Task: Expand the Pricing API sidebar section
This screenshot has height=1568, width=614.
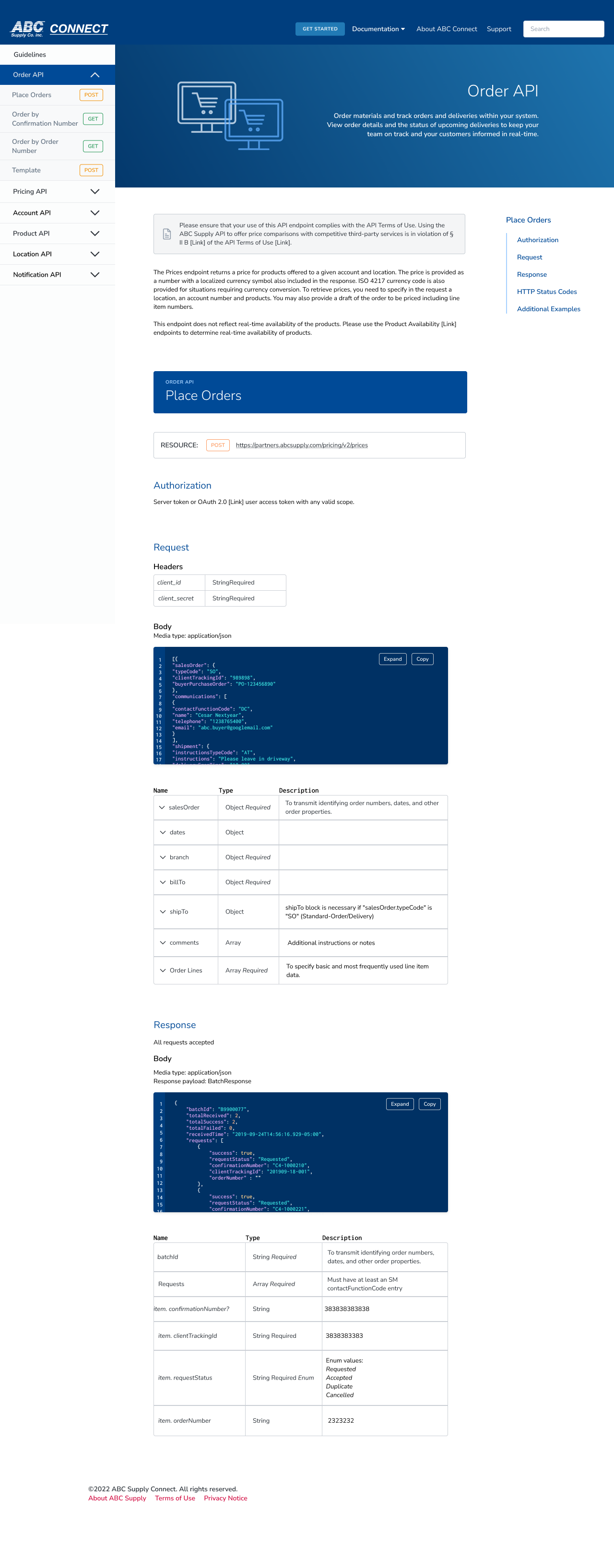Action: pos(95,191)
